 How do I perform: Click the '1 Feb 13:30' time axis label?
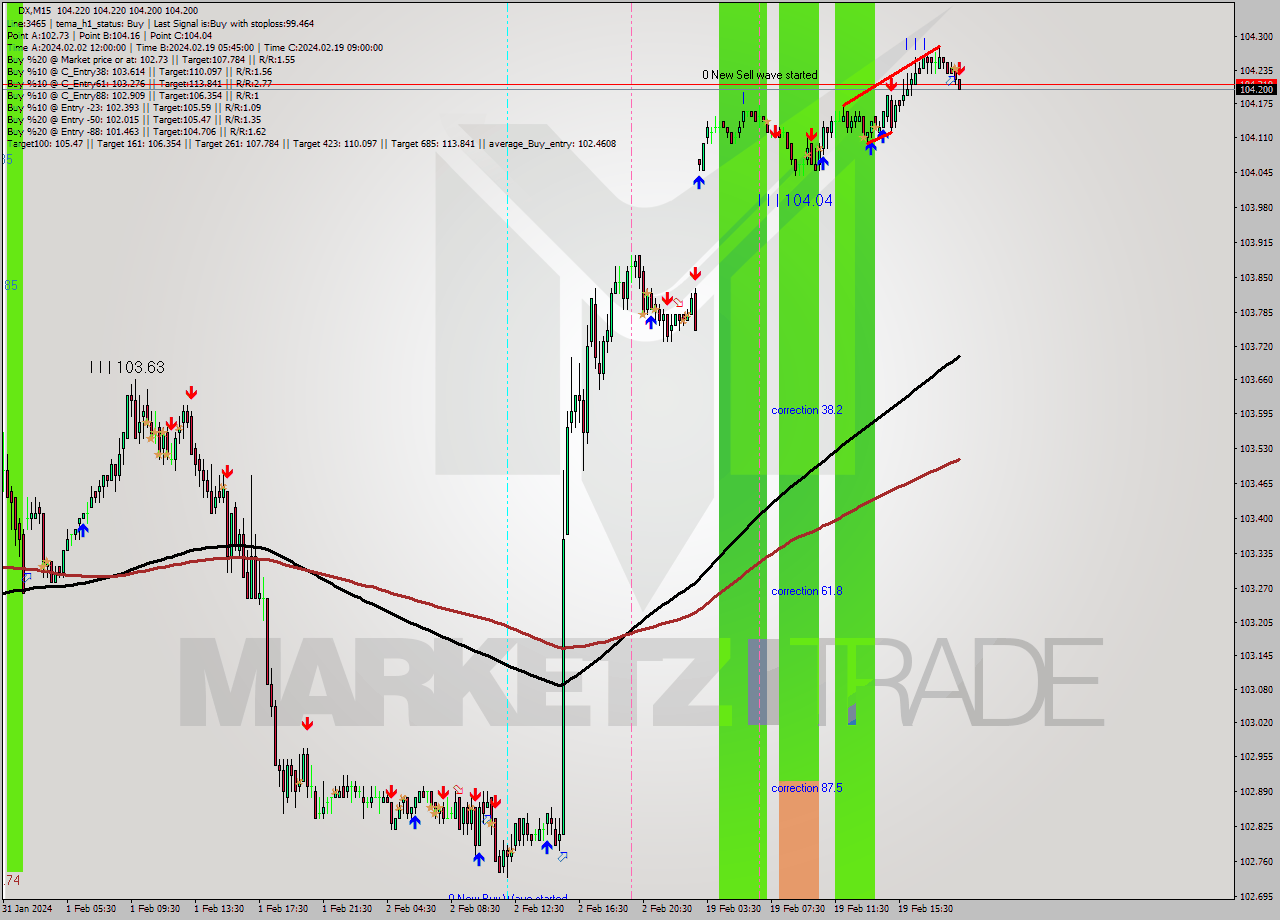(219, 909)
